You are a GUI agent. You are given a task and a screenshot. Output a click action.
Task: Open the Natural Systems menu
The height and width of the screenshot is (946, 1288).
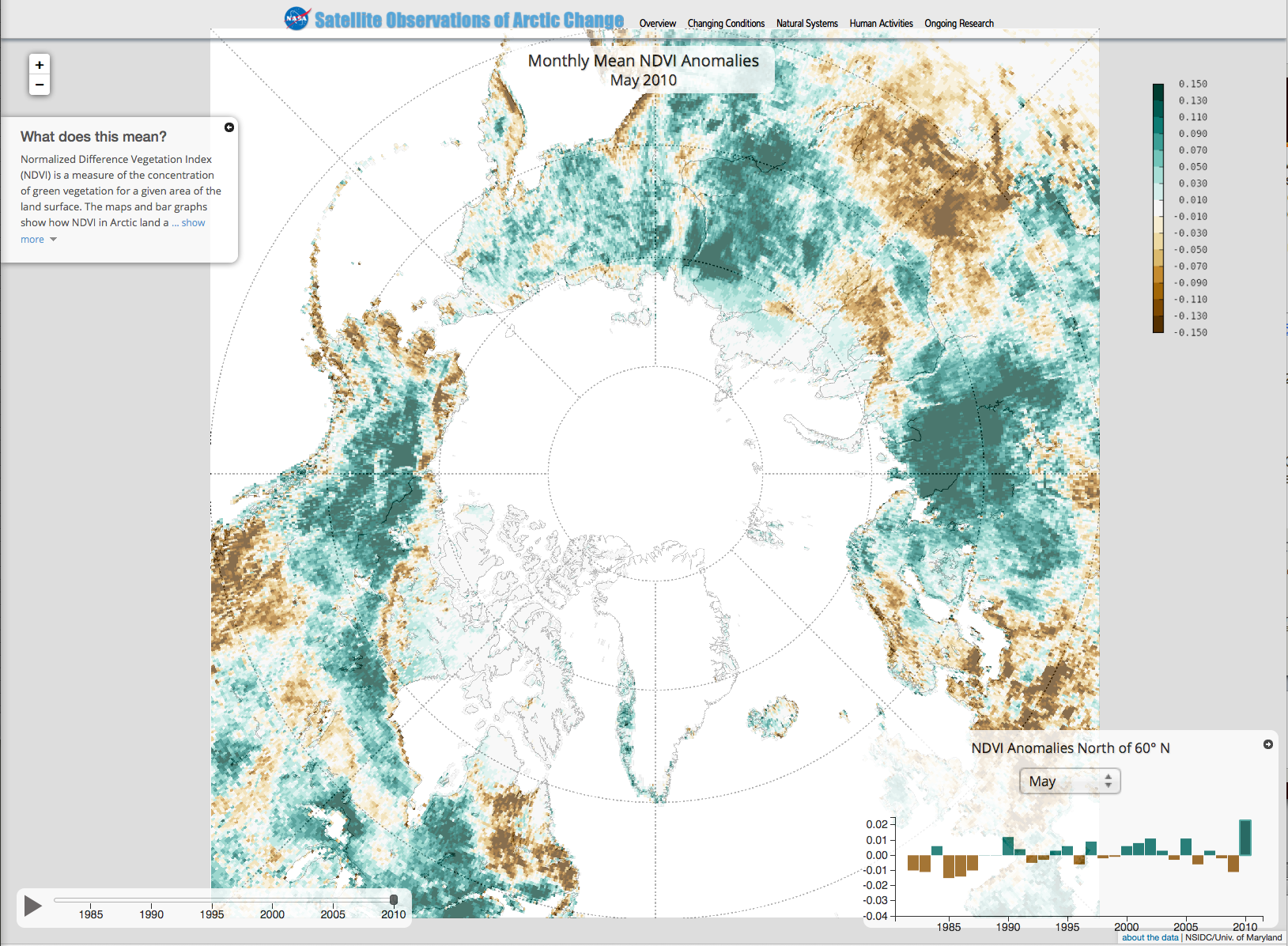pyautogui.click(x=806, y=24)
